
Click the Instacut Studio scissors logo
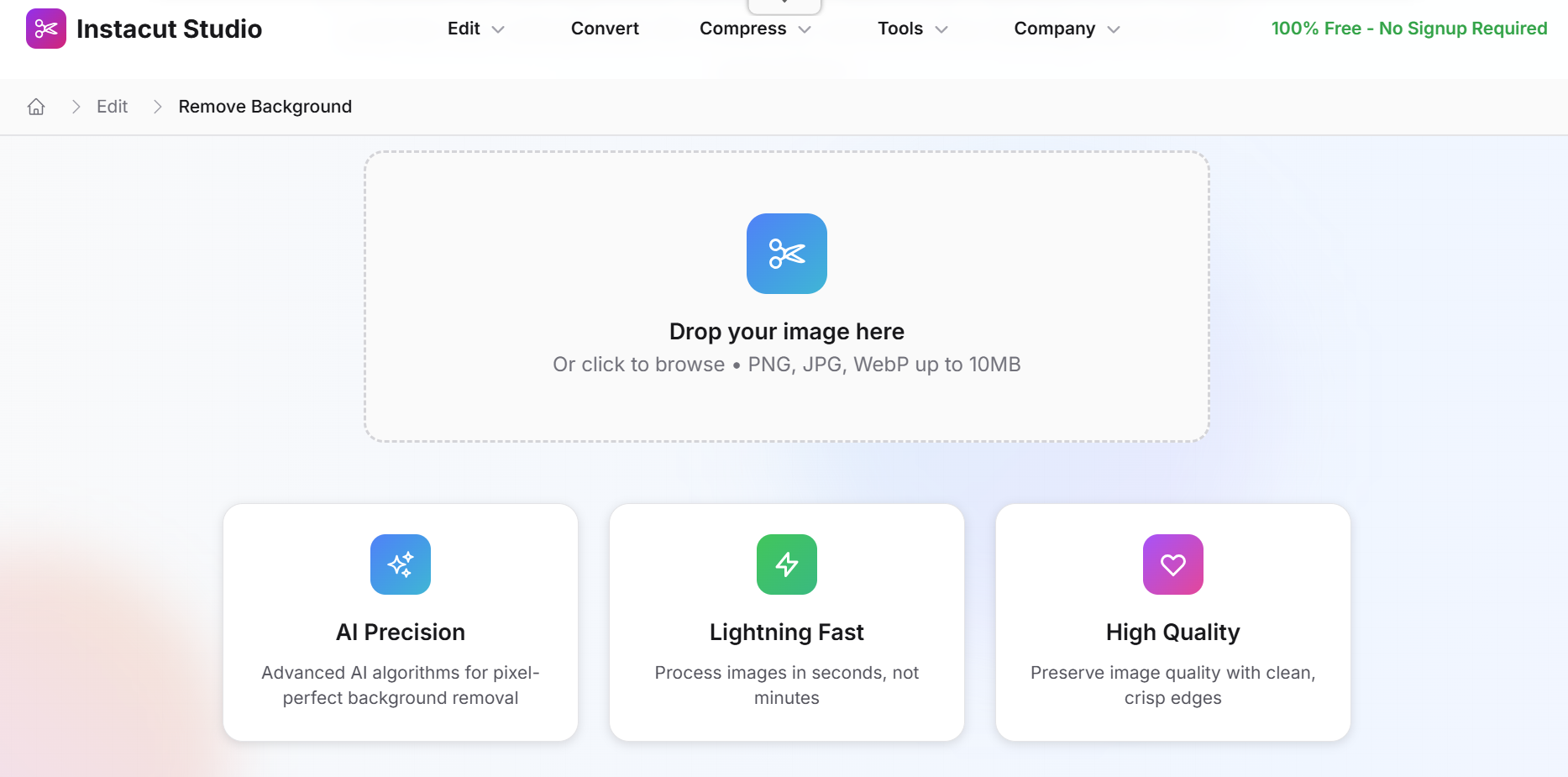46,28
